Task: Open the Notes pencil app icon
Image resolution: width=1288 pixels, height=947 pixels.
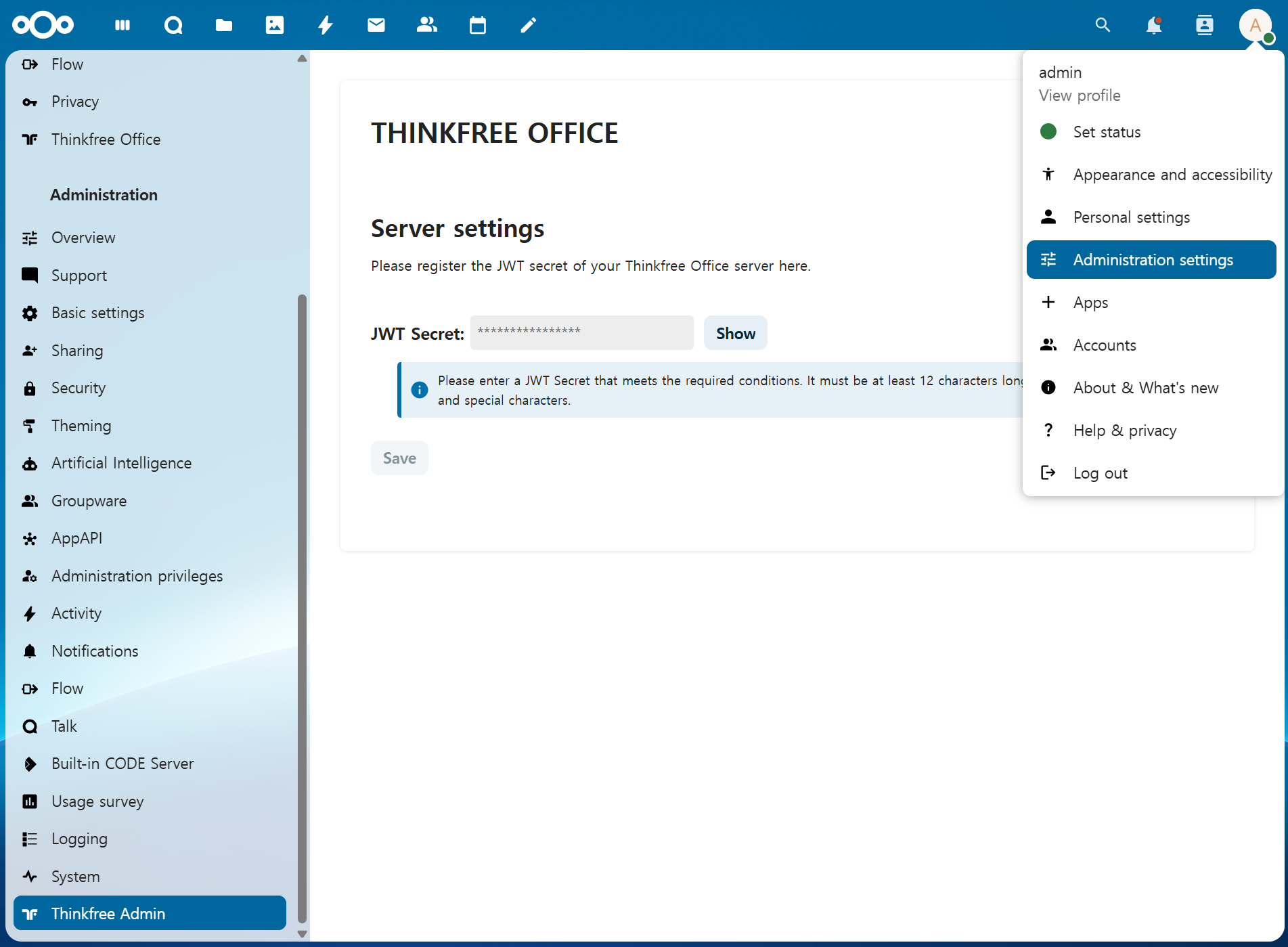Action: pos(529,25)
